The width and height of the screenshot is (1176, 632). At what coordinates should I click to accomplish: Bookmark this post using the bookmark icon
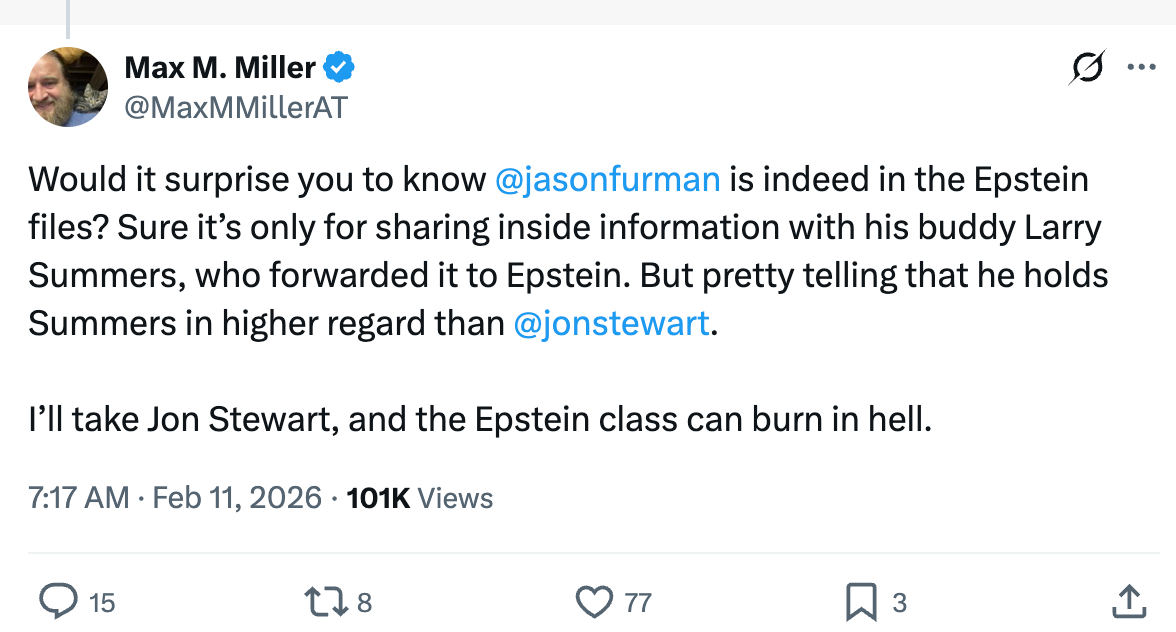tap(861, 601)
